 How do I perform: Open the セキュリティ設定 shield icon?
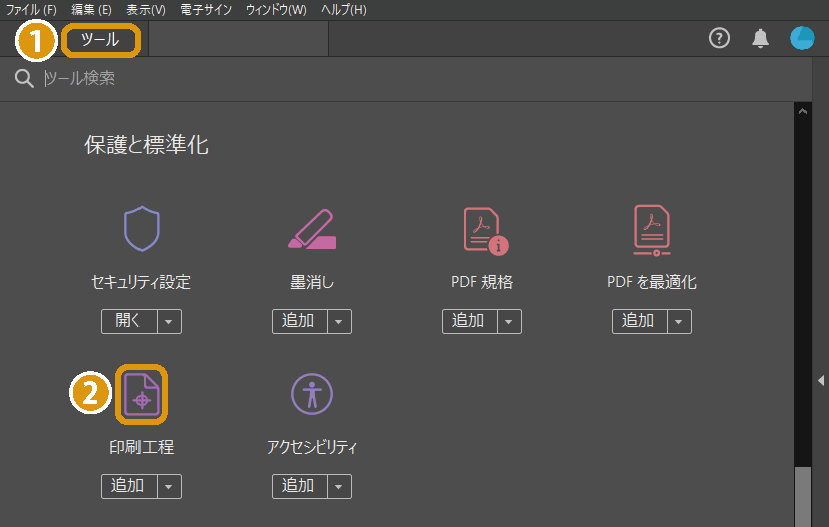[141, 228]
